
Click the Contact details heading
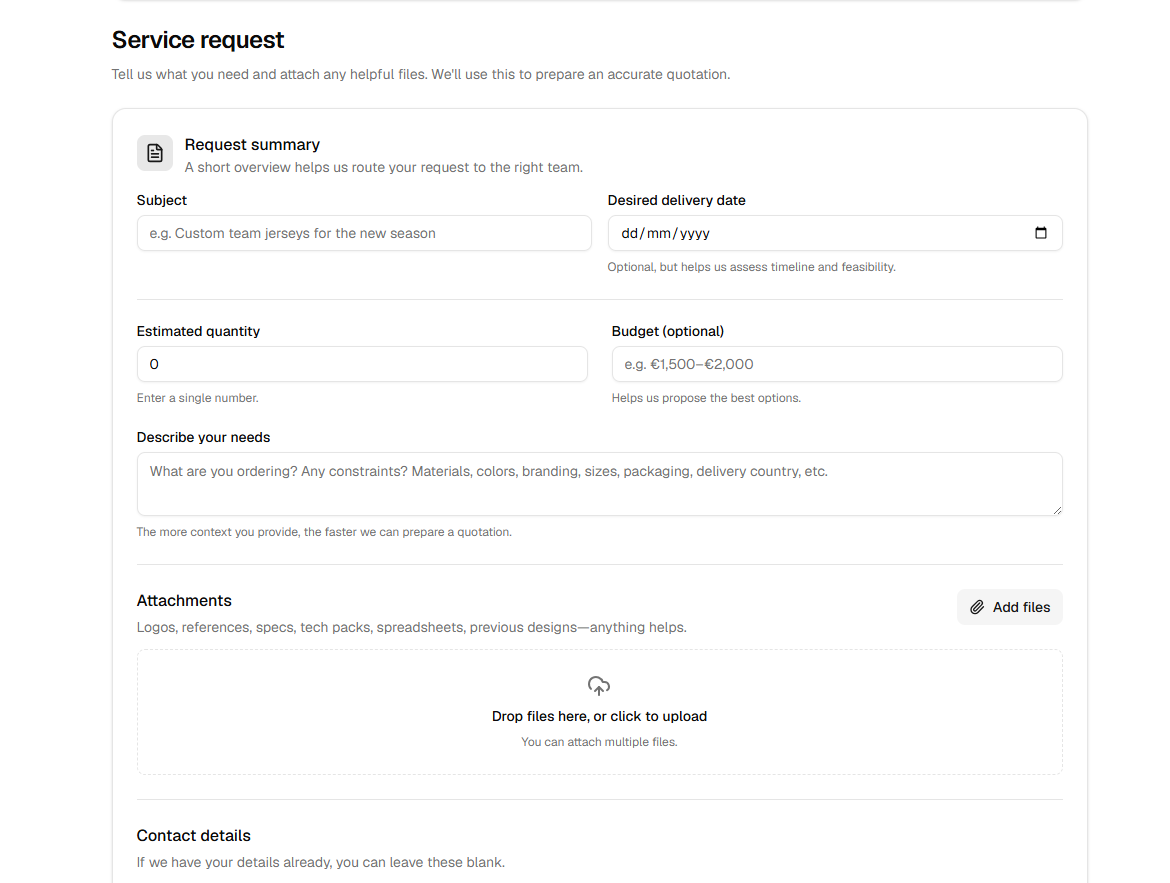(x=193, y=835)
